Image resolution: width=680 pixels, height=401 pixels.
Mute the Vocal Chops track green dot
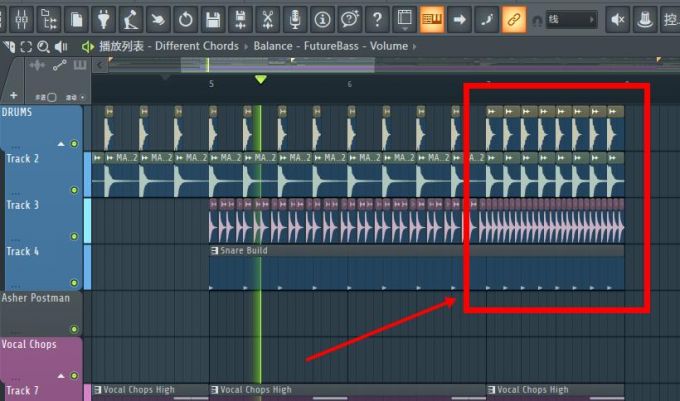74,376
